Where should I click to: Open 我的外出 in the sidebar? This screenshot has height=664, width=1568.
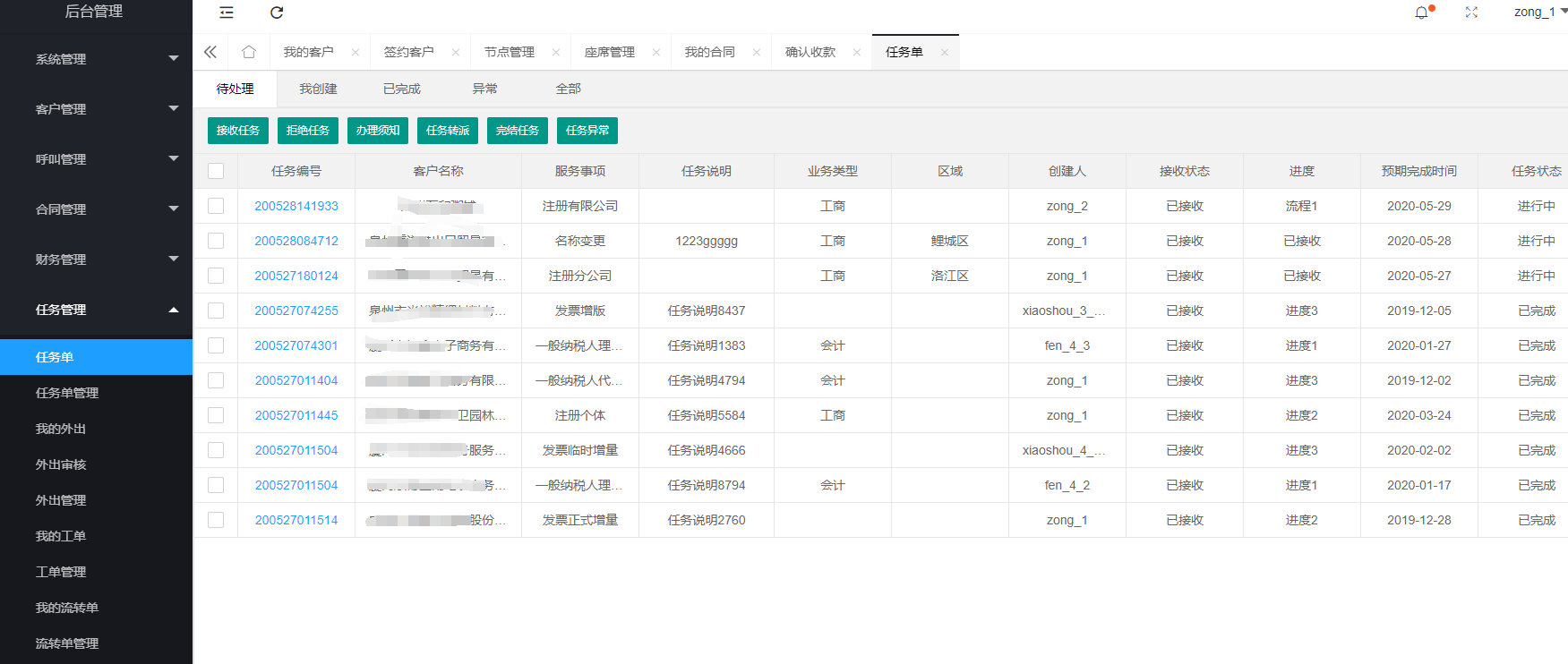[x=96, y=429]
